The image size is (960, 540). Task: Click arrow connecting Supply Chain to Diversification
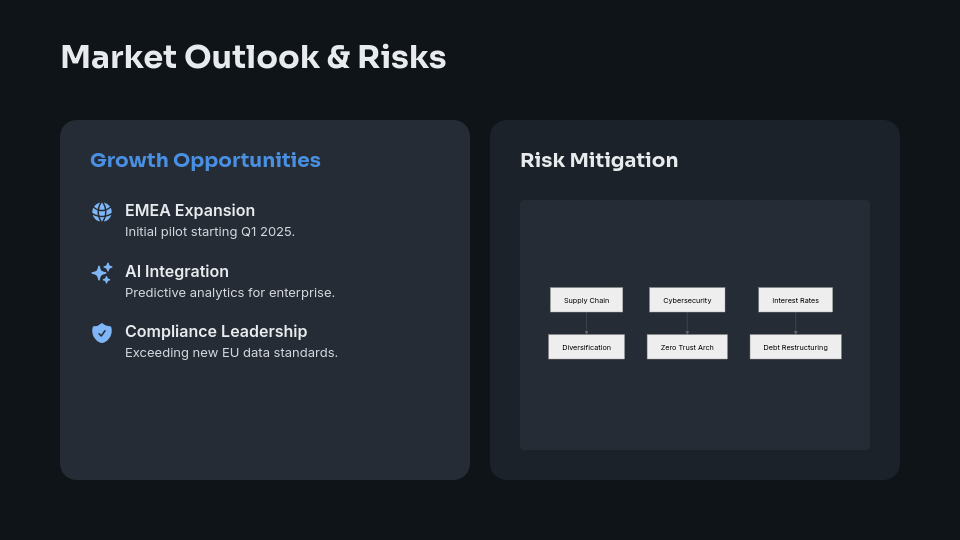[586, 323]
